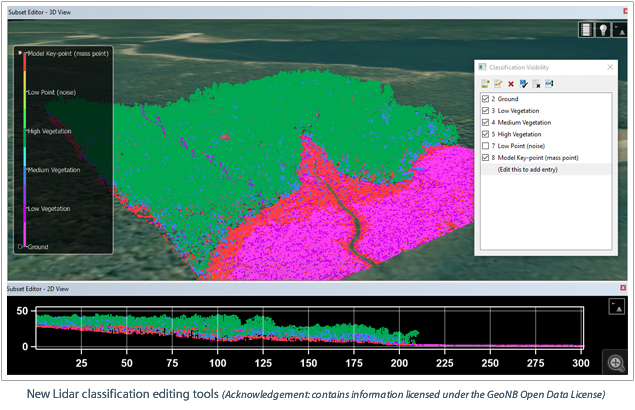Screen dimensions: 635x410
Task: Click the terrain triangle icon in 3D view
Action: [x=620, y=30]
